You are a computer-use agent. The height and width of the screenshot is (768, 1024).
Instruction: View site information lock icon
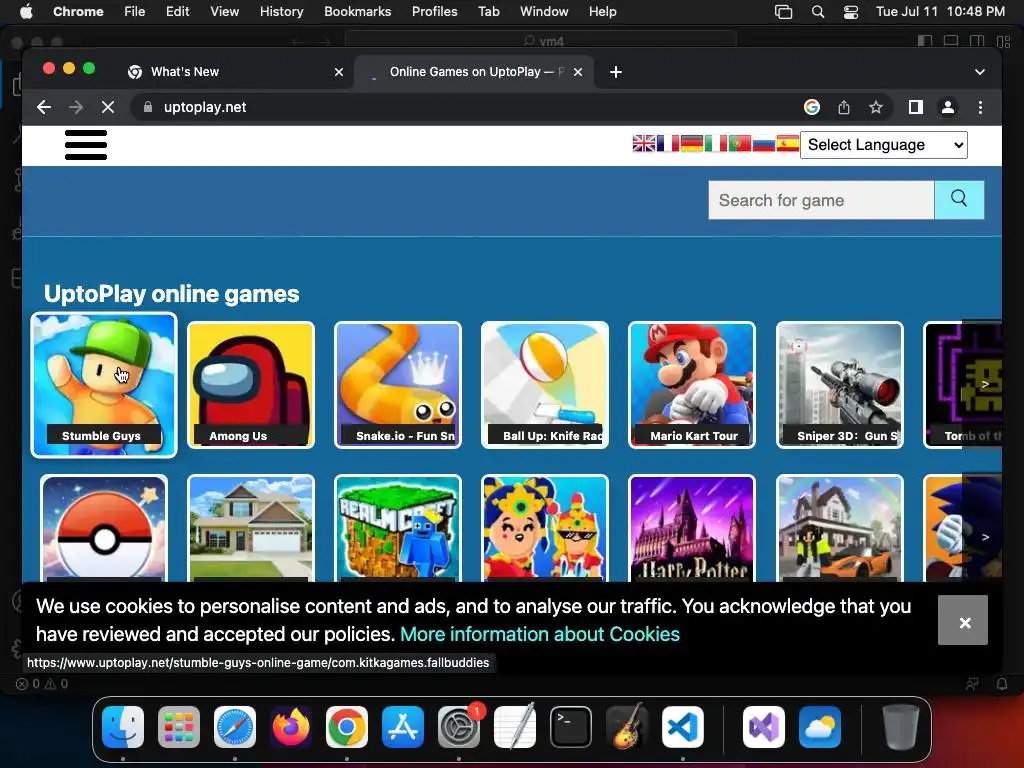coord(148,107)
